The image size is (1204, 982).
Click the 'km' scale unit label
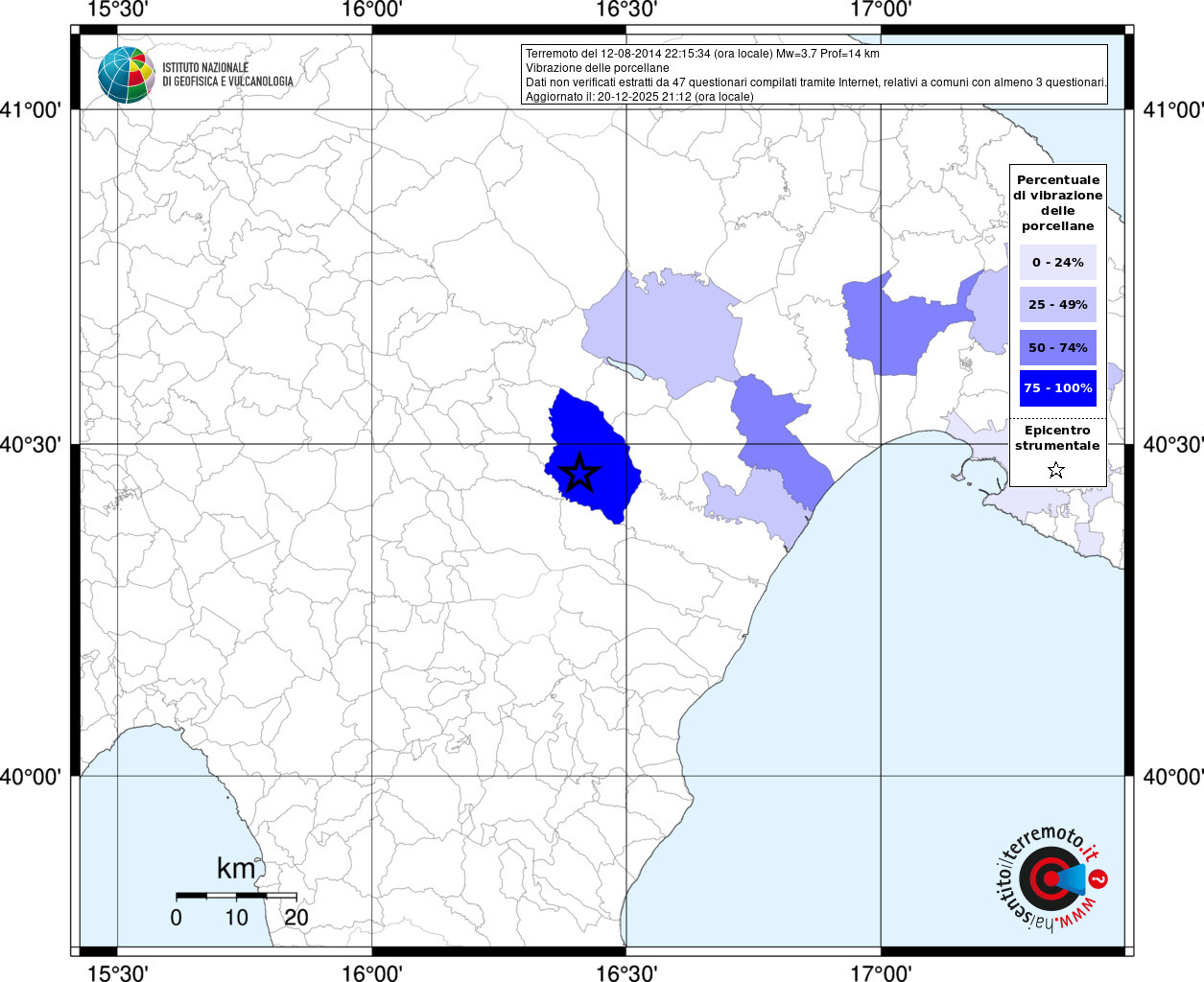(x=236, y=868)
